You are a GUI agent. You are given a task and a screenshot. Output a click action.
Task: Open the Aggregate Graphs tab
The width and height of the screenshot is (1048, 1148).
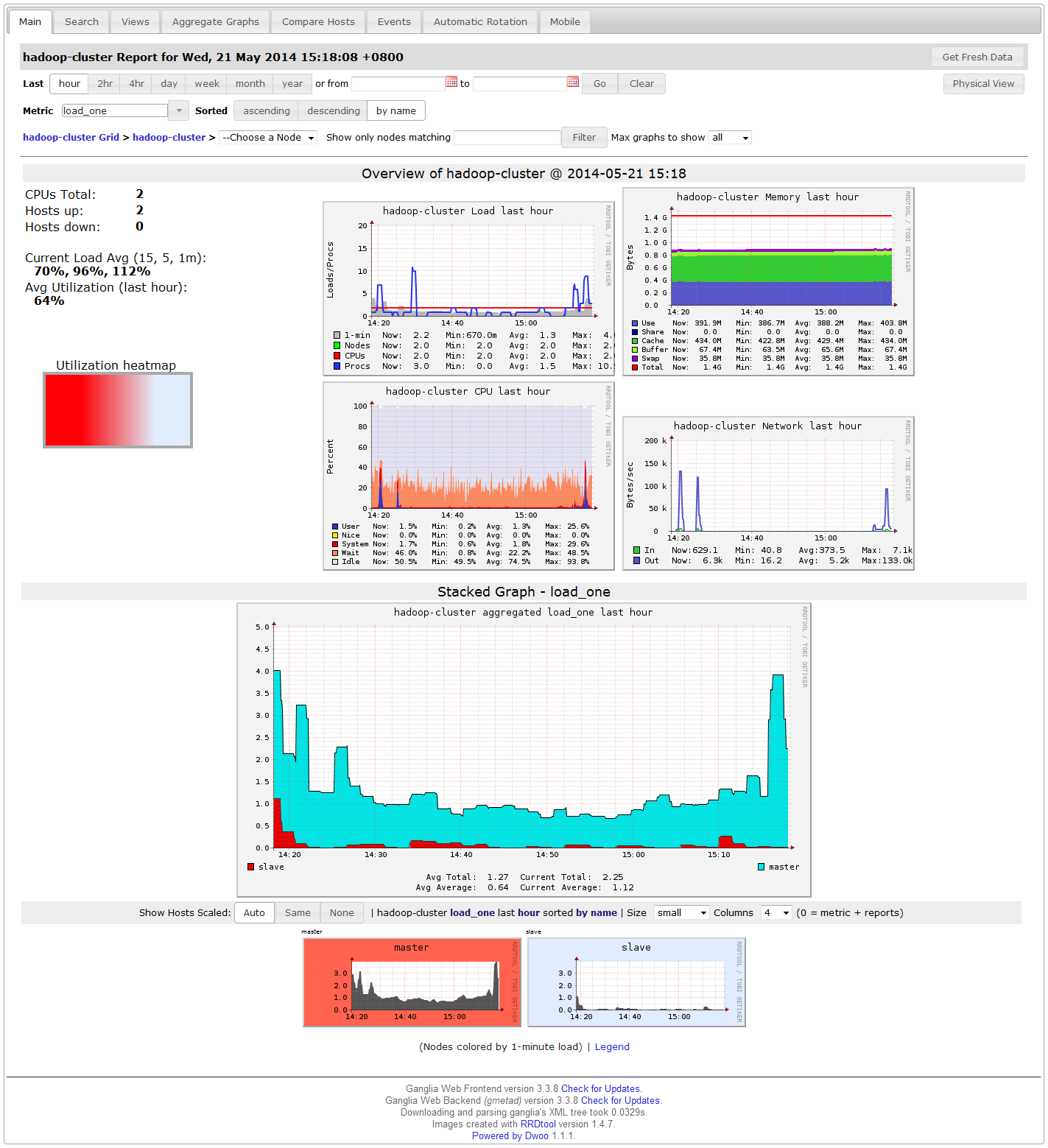click(216, 22)
